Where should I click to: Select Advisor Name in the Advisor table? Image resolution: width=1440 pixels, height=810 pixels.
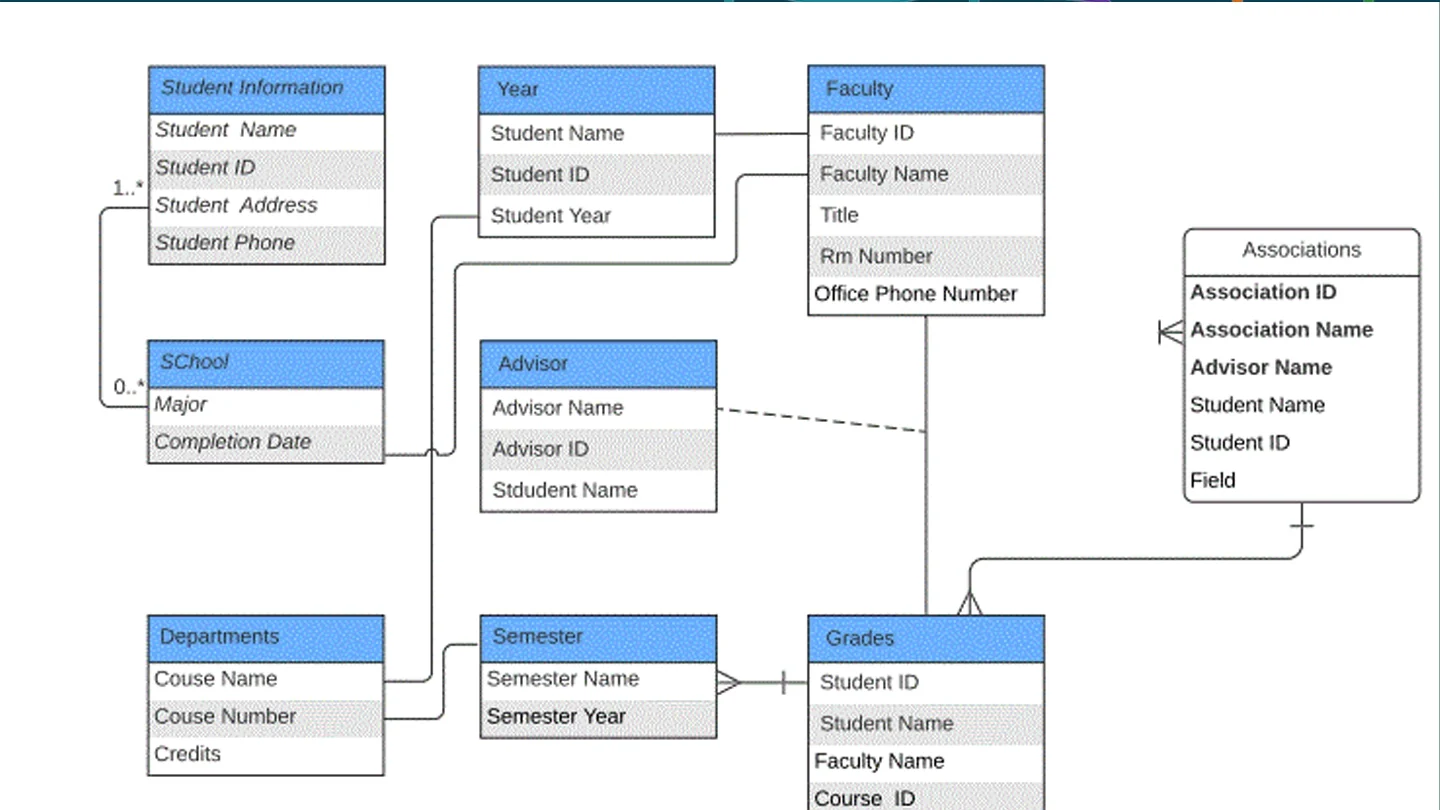pos(598,408)
